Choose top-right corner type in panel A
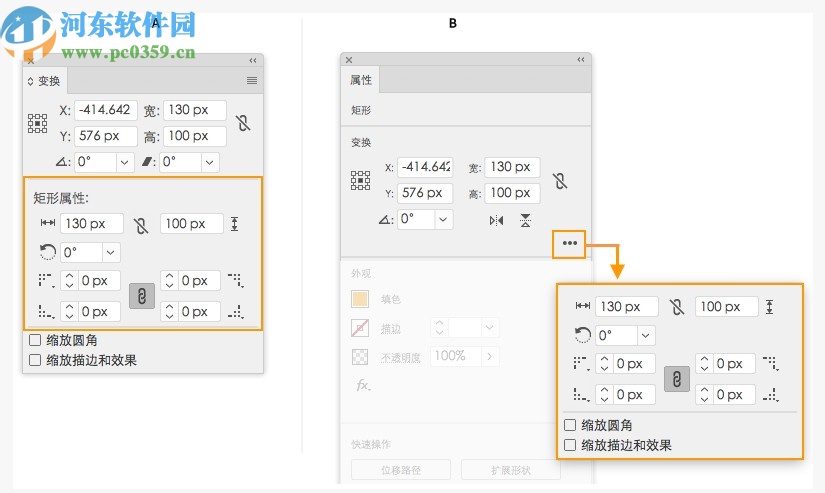This screenshot has height=493, width=825. click(x=236, y=280)
